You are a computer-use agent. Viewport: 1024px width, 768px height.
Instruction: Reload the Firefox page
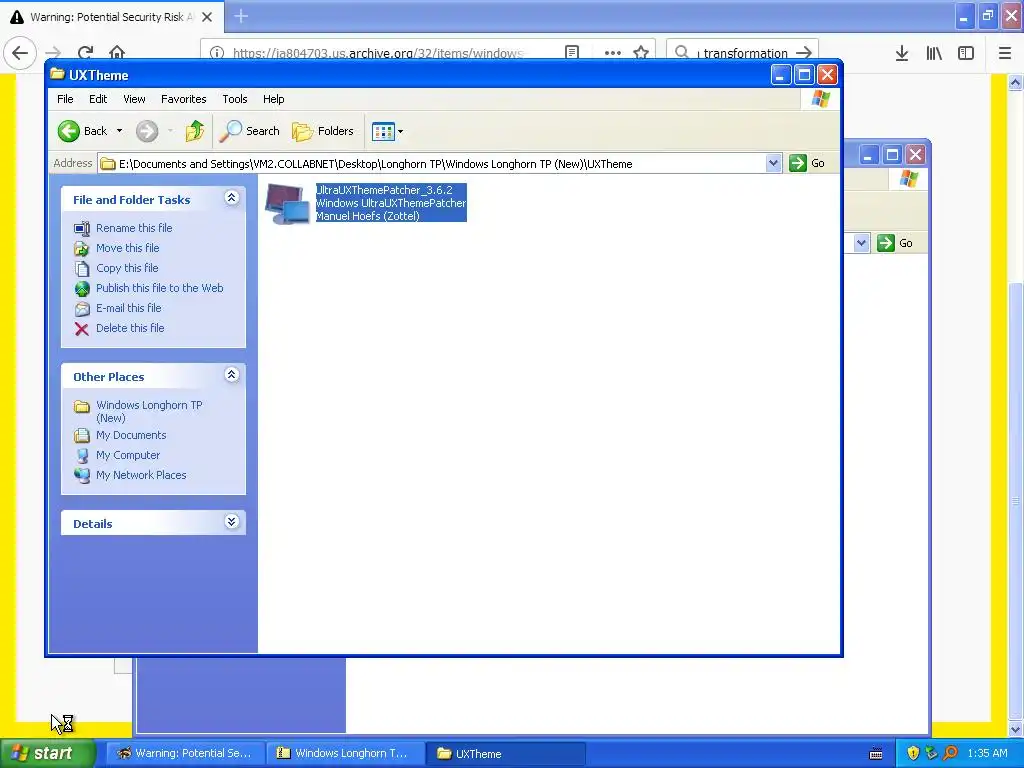tap(85, 53)
